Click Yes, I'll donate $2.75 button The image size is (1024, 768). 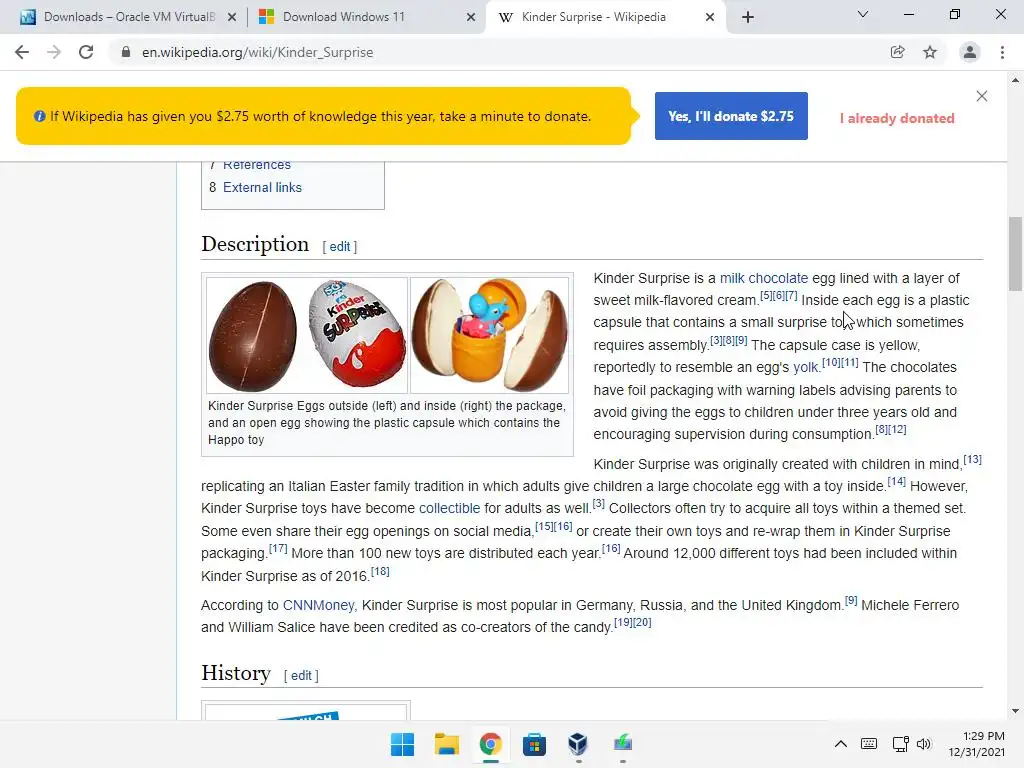731,116
